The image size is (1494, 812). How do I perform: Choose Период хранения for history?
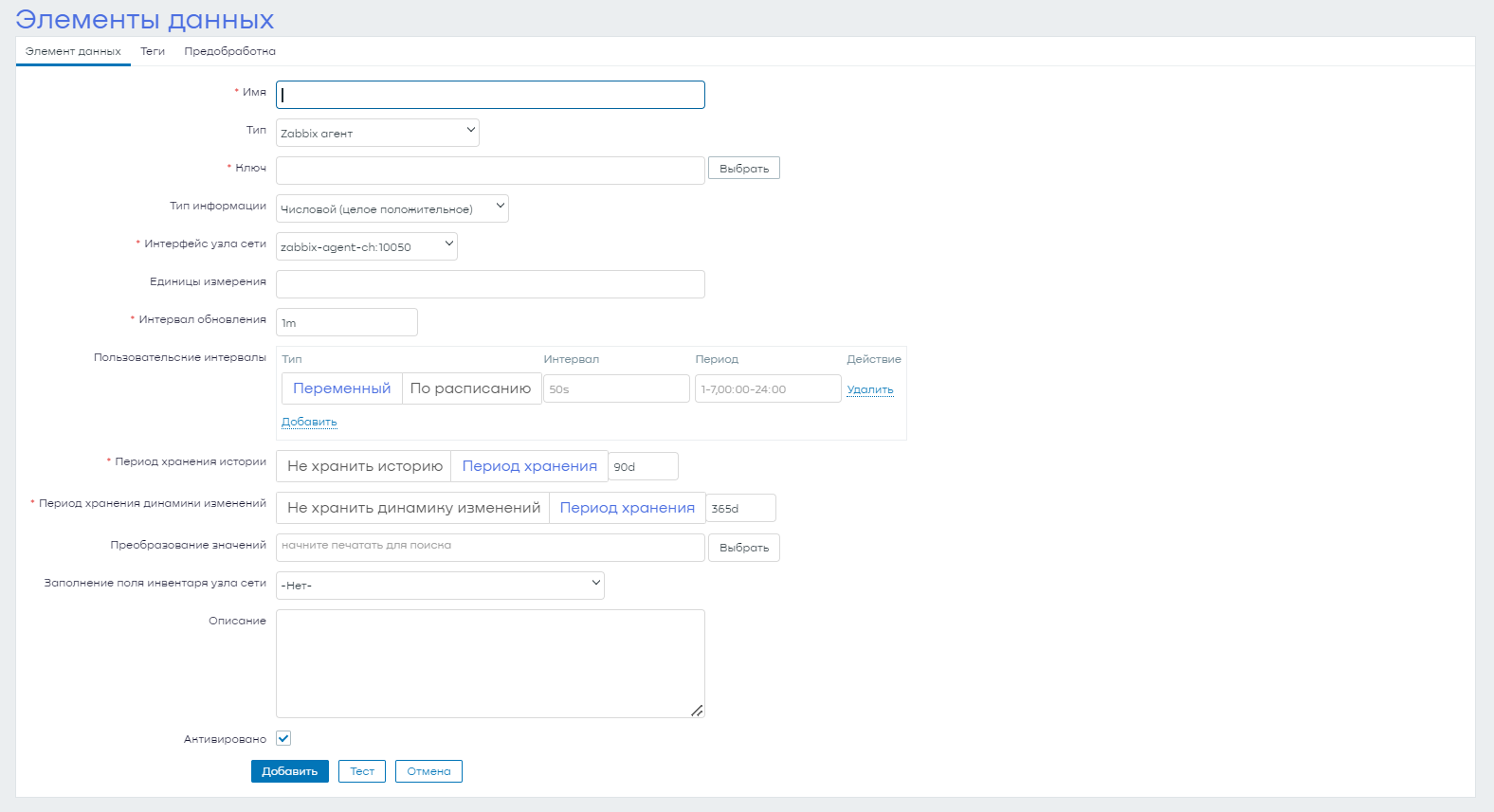point(530,466)
